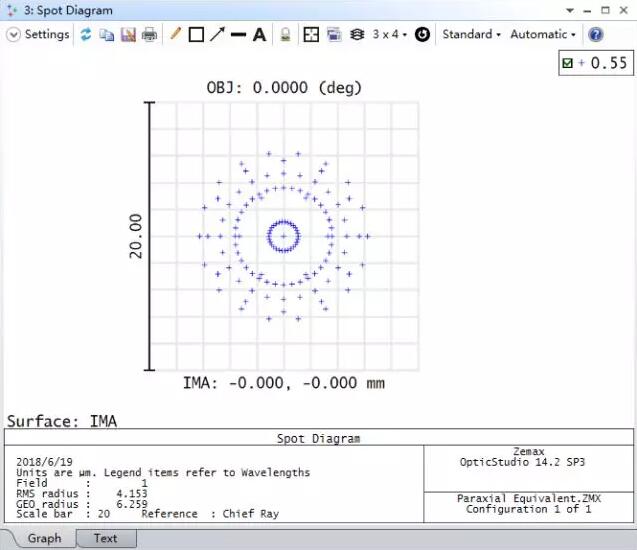Uncheck the 0.55 wavelength legend checkbox
Viewport: 637px width, 550px height.
click(568, 63)
